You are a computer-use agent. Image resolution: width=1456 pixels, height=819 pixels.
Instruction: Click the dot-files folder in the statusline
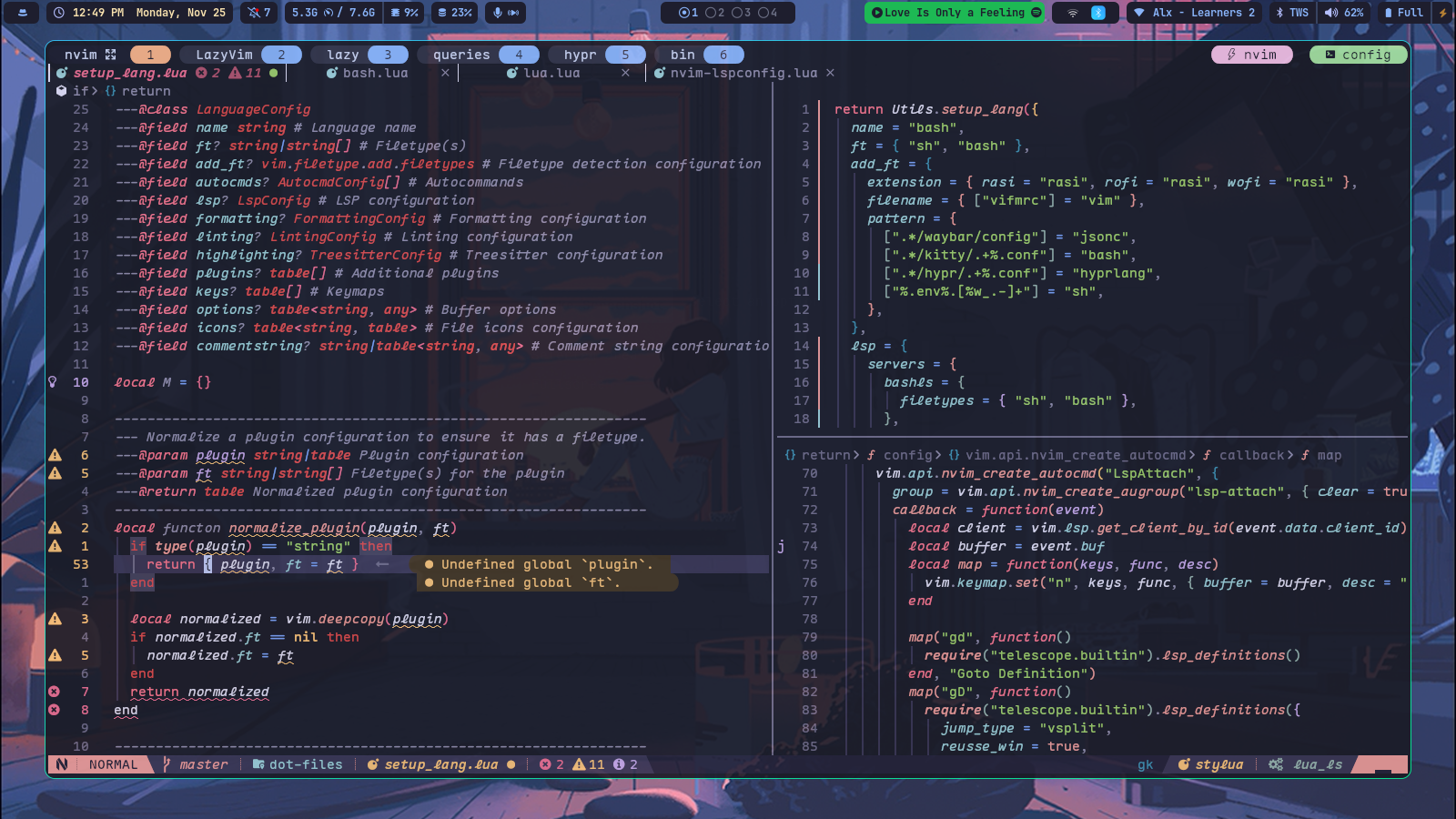point(298,764)
